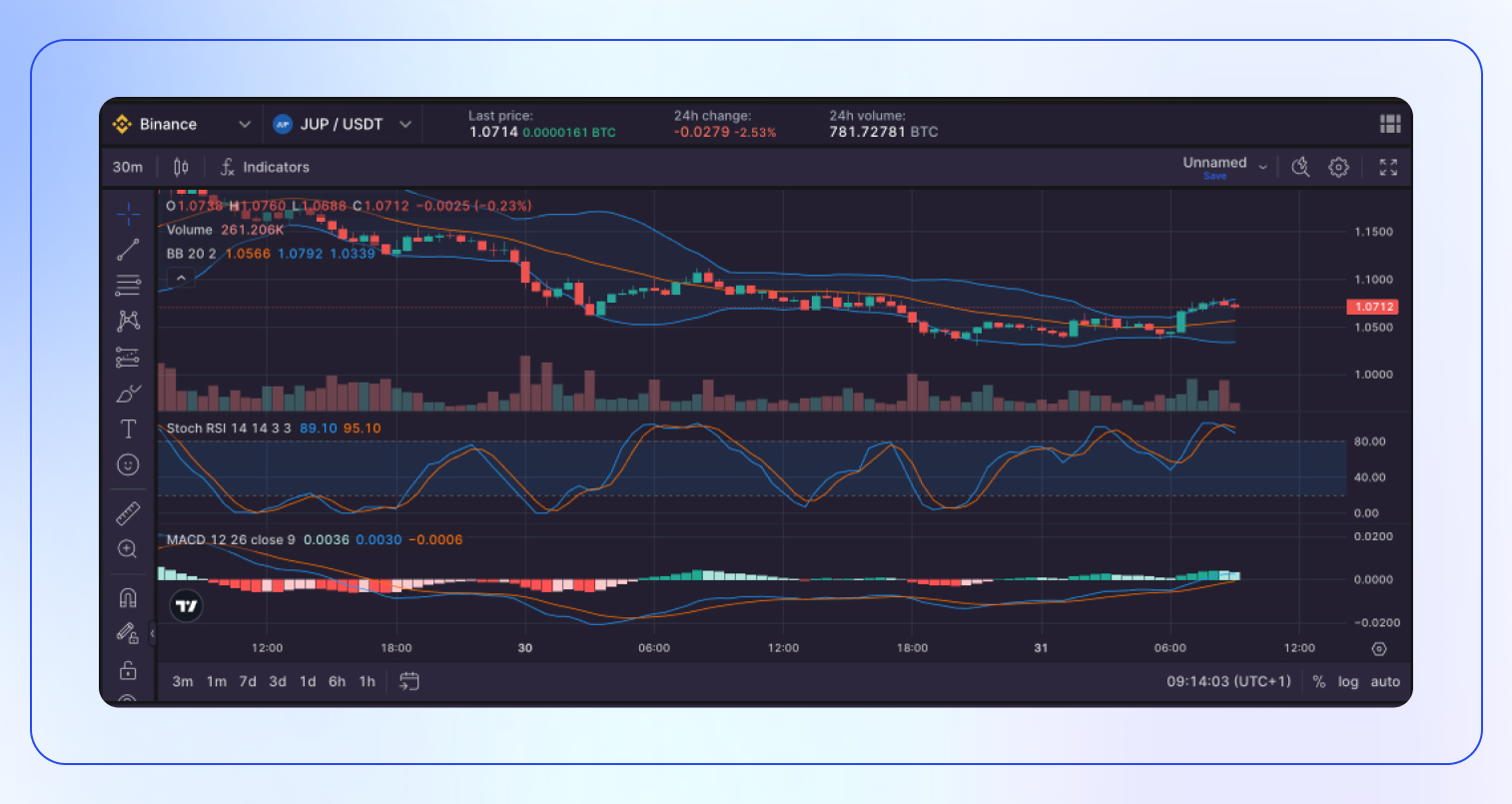Open chart settings gear in toolbar
The height and width of the screenshot is (804, 1512).
(x=1338, y=167)
